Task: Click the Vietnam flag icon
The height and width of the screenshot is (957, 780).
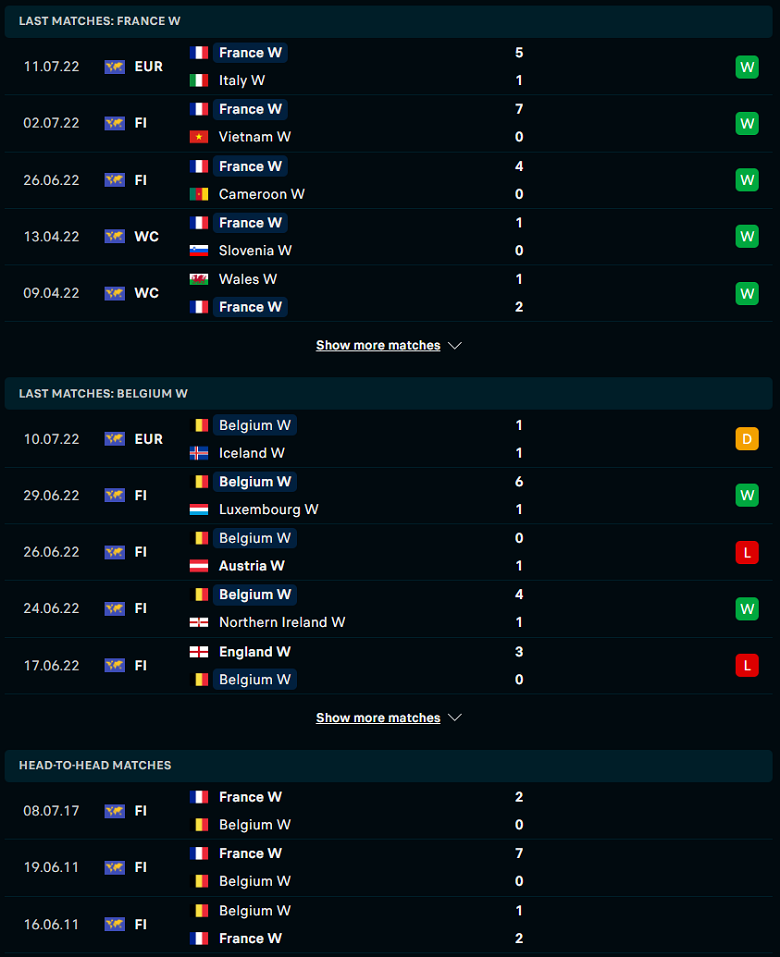Action: (x=199, y=137)
